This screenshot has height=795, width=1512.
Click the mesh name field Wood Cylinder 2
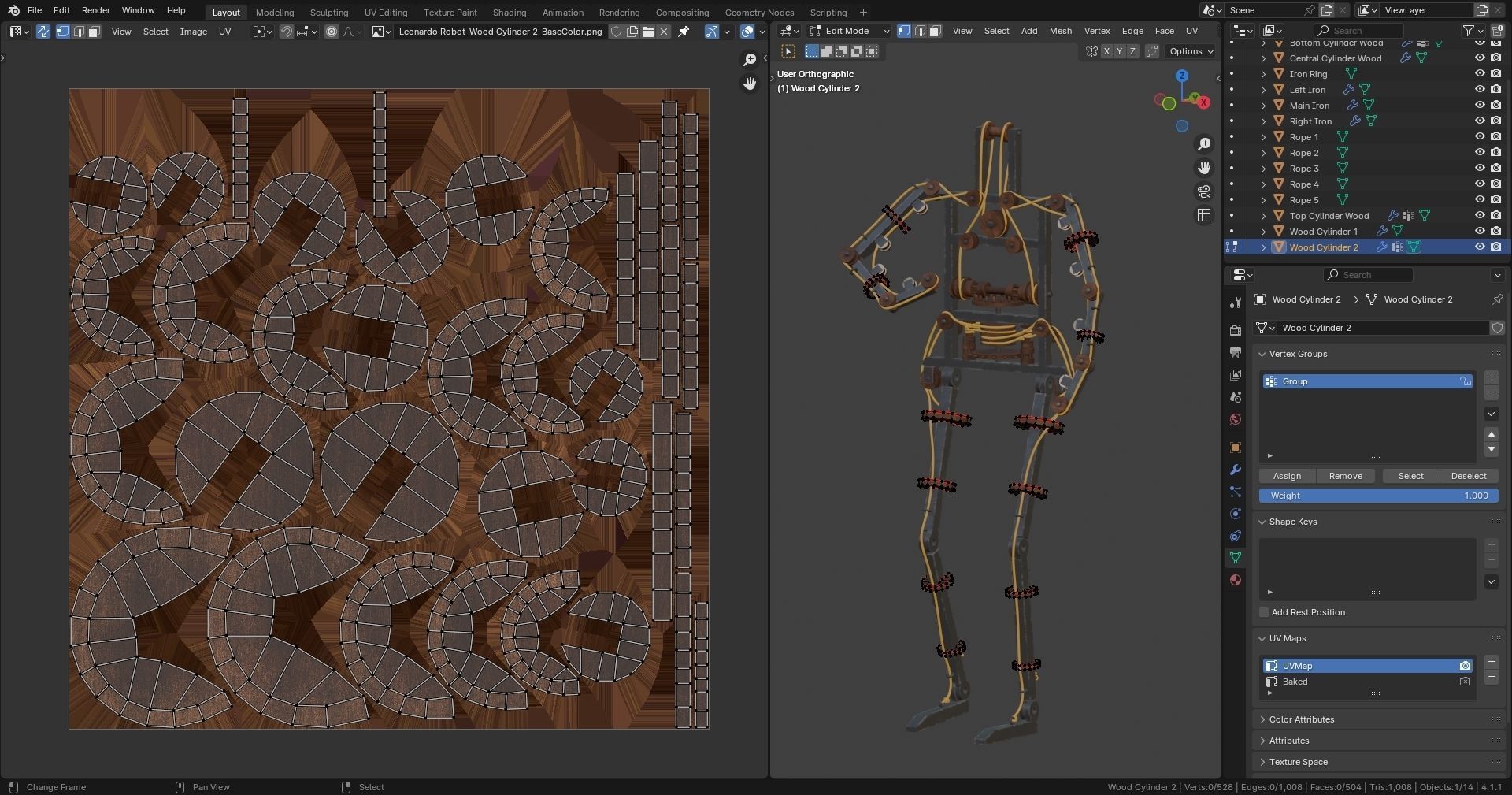pyautogui.click(x=1384, y=328)
